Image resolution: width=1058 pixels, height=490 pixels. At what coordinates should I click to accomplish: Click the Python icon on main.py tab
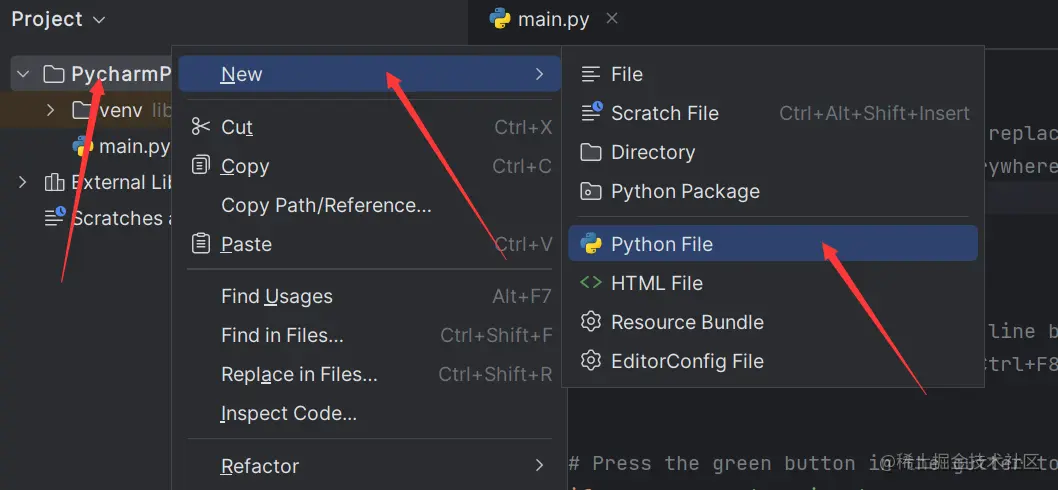(500, 20)
